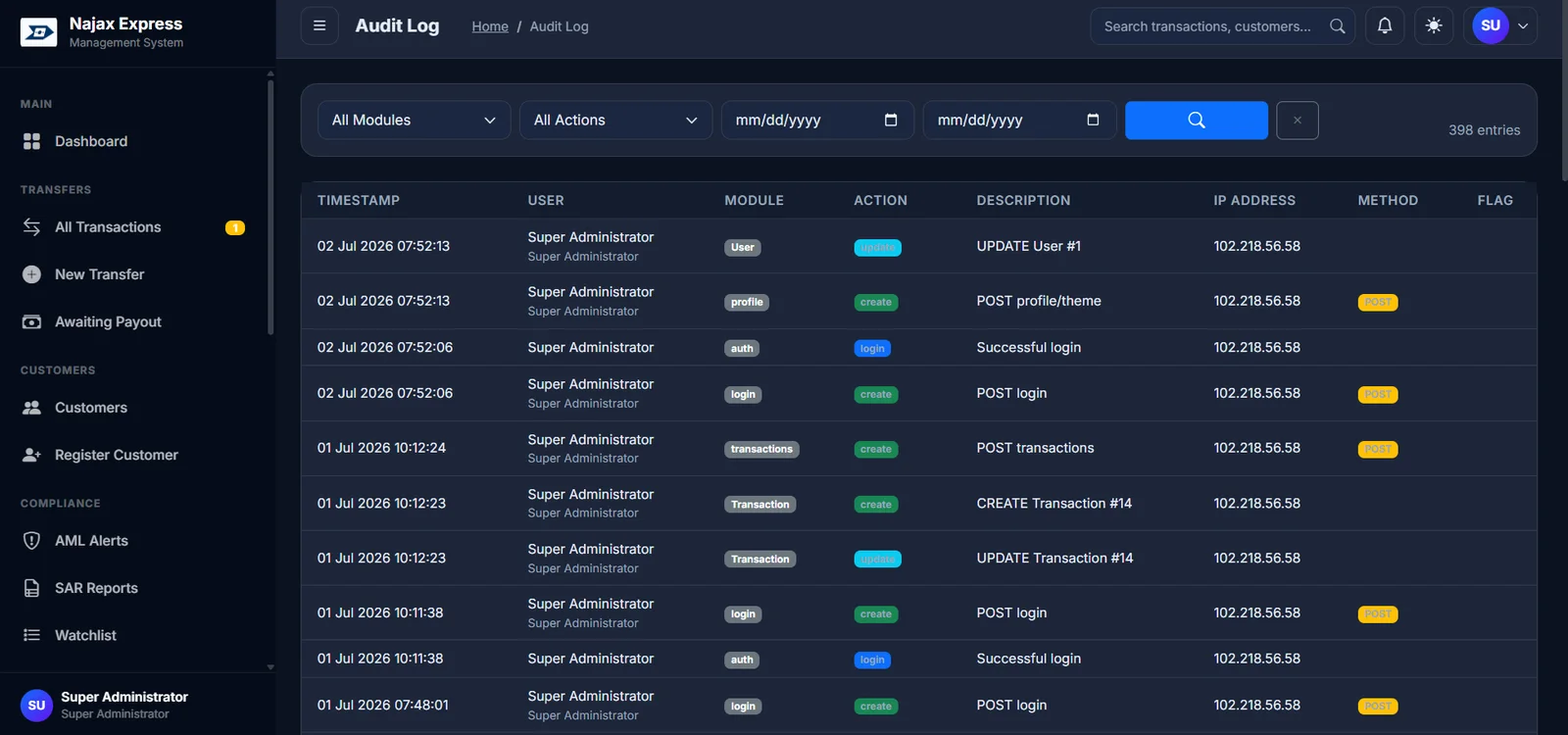Expand the All Actions dropdown
The height and width of the screenshot is (735, 1568).
click(615, 120)
